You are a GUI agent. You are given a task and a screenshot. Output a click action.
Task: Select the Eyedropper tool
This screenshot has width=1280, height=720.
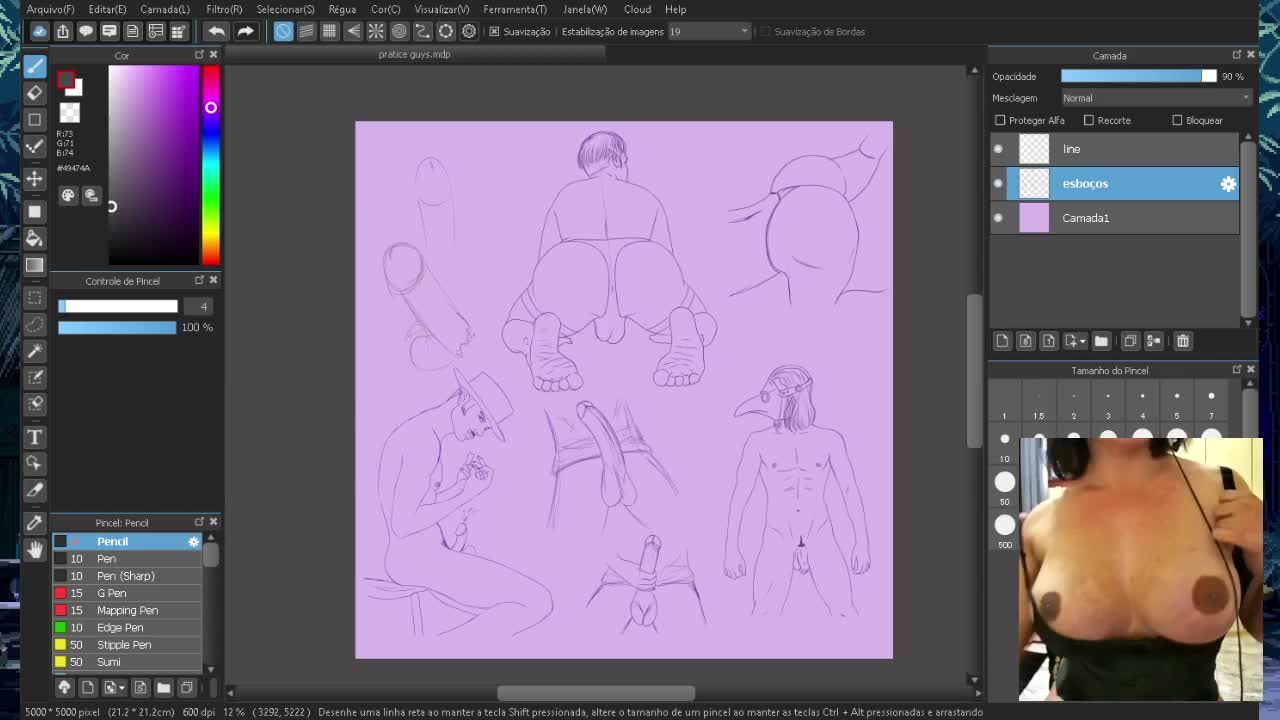(x=34, y=523)
